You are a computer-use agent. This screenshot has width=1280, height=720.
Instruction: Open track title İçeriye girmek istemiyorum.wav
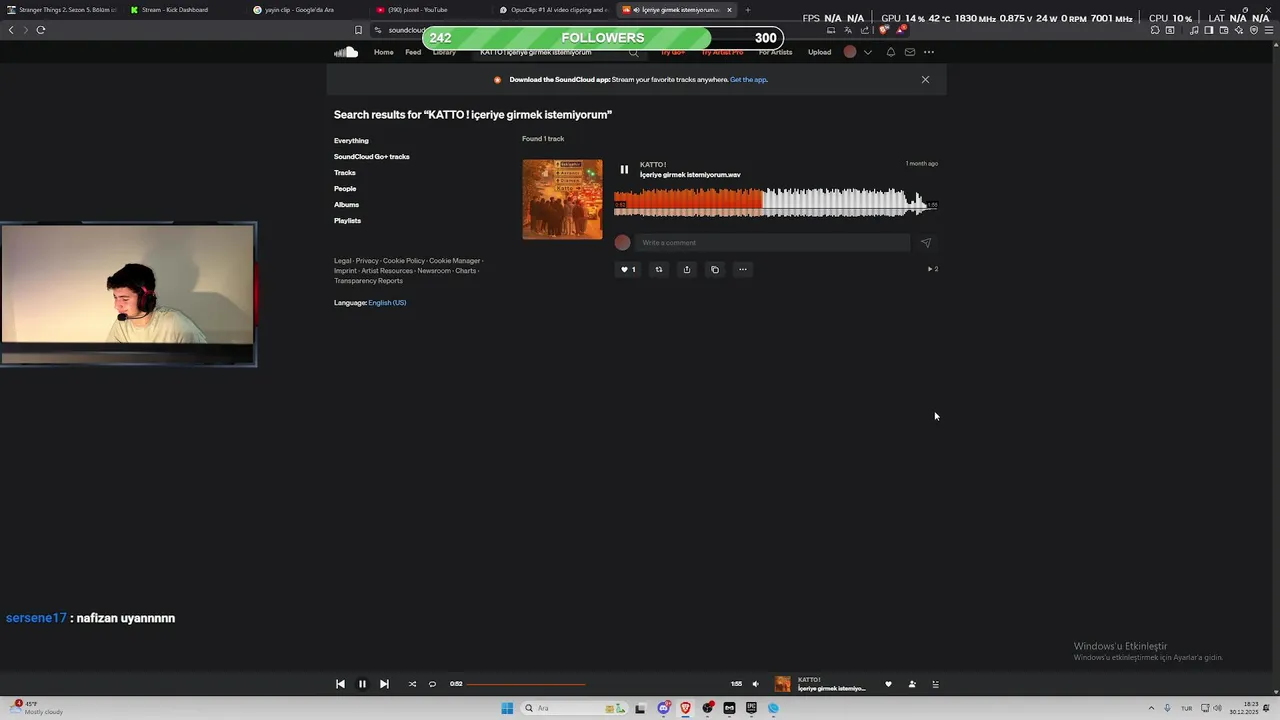690,175
